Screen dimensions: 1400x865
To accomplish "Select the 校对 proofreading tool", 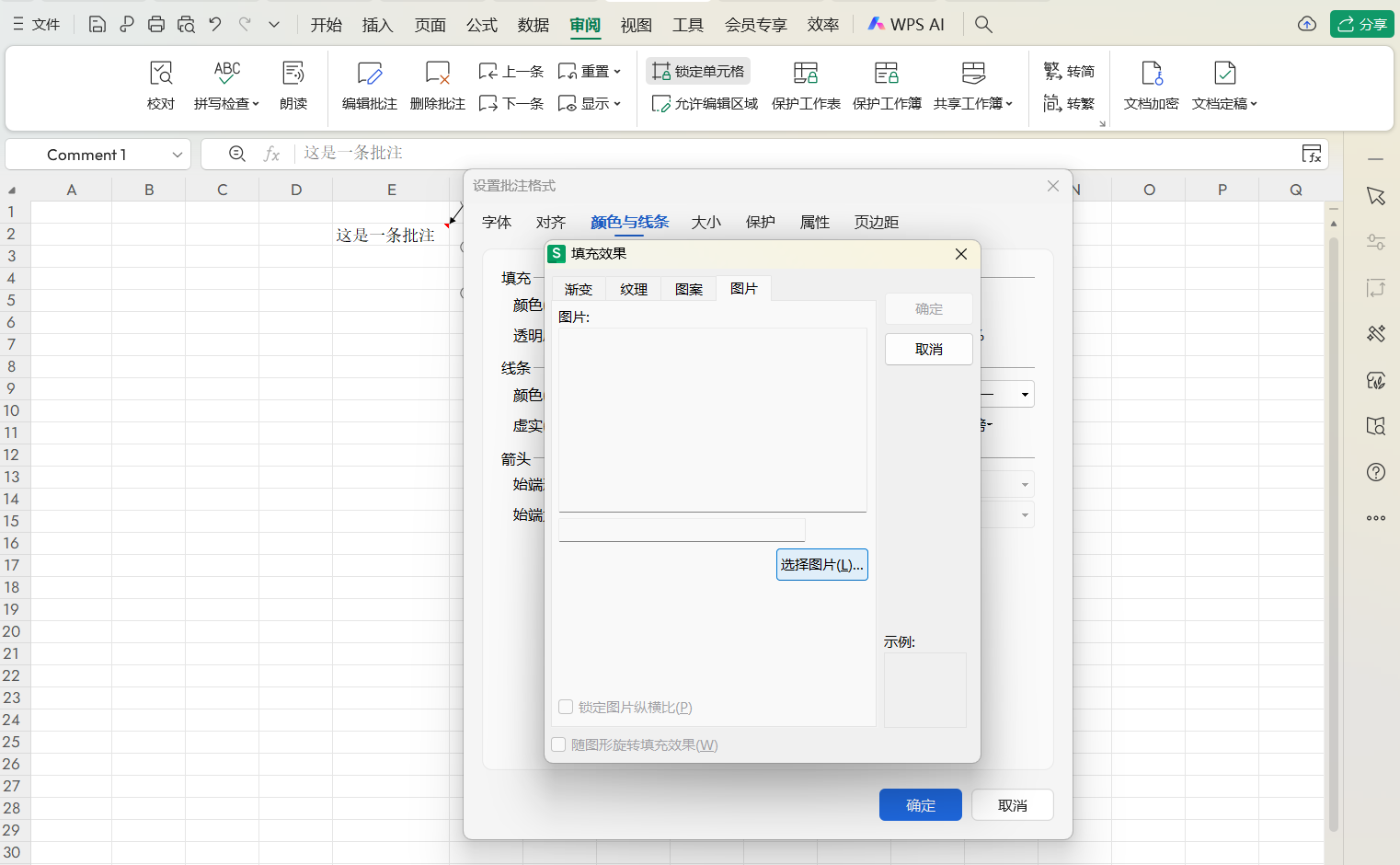I will (x=160, y=85).
